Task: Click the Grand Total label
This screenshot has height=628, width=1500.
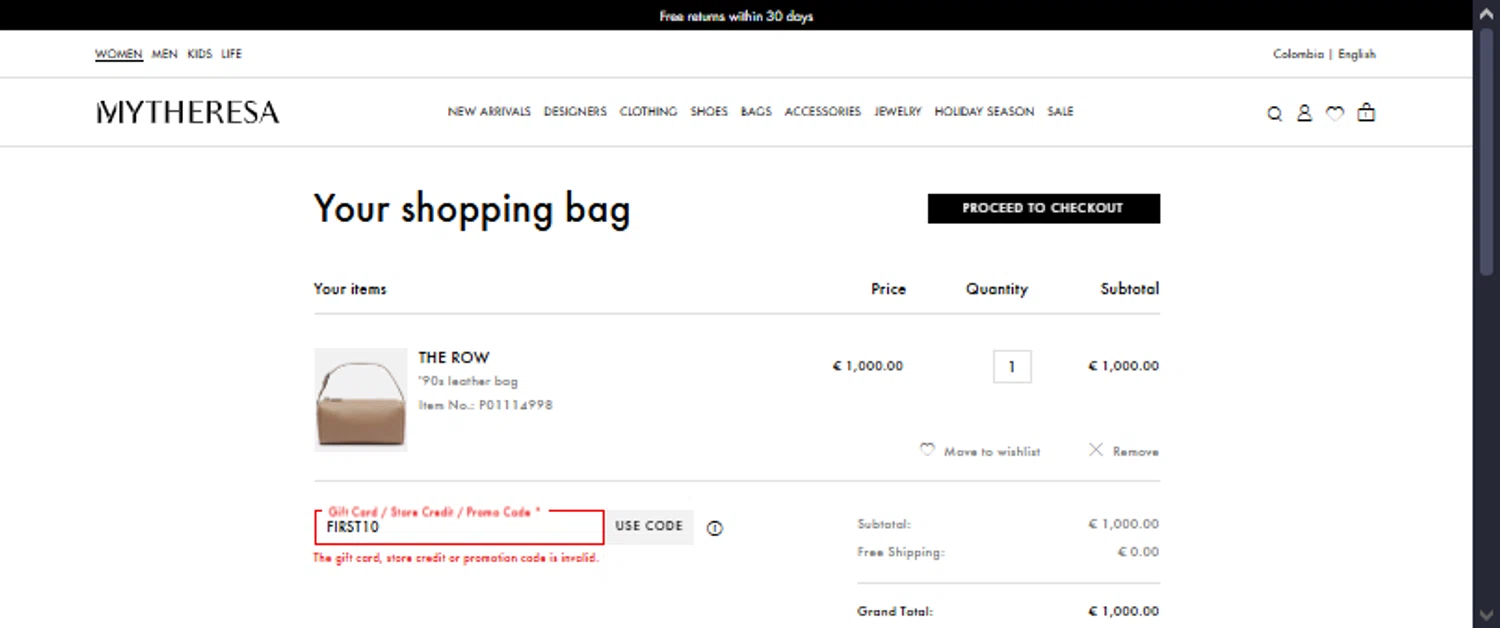Action: click(895, 611)
